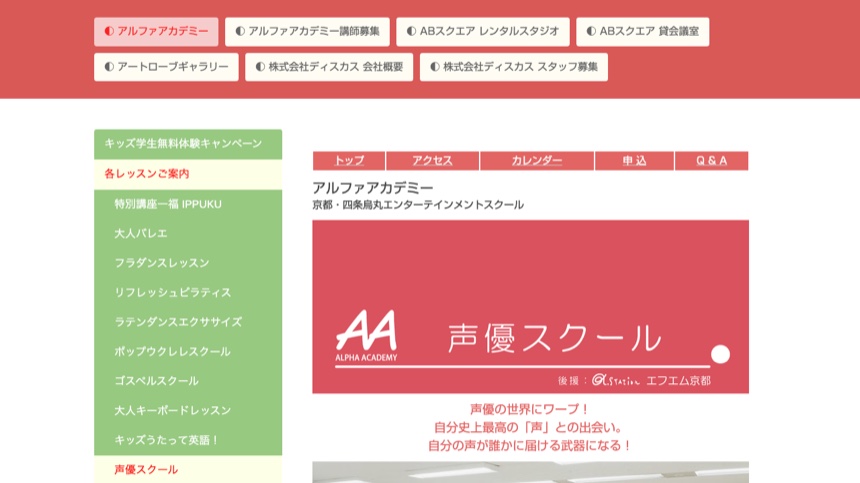Click the 声優スクール banner image
Image resolution: width=860 pixels, height=483 pixels.
[530, 307]
